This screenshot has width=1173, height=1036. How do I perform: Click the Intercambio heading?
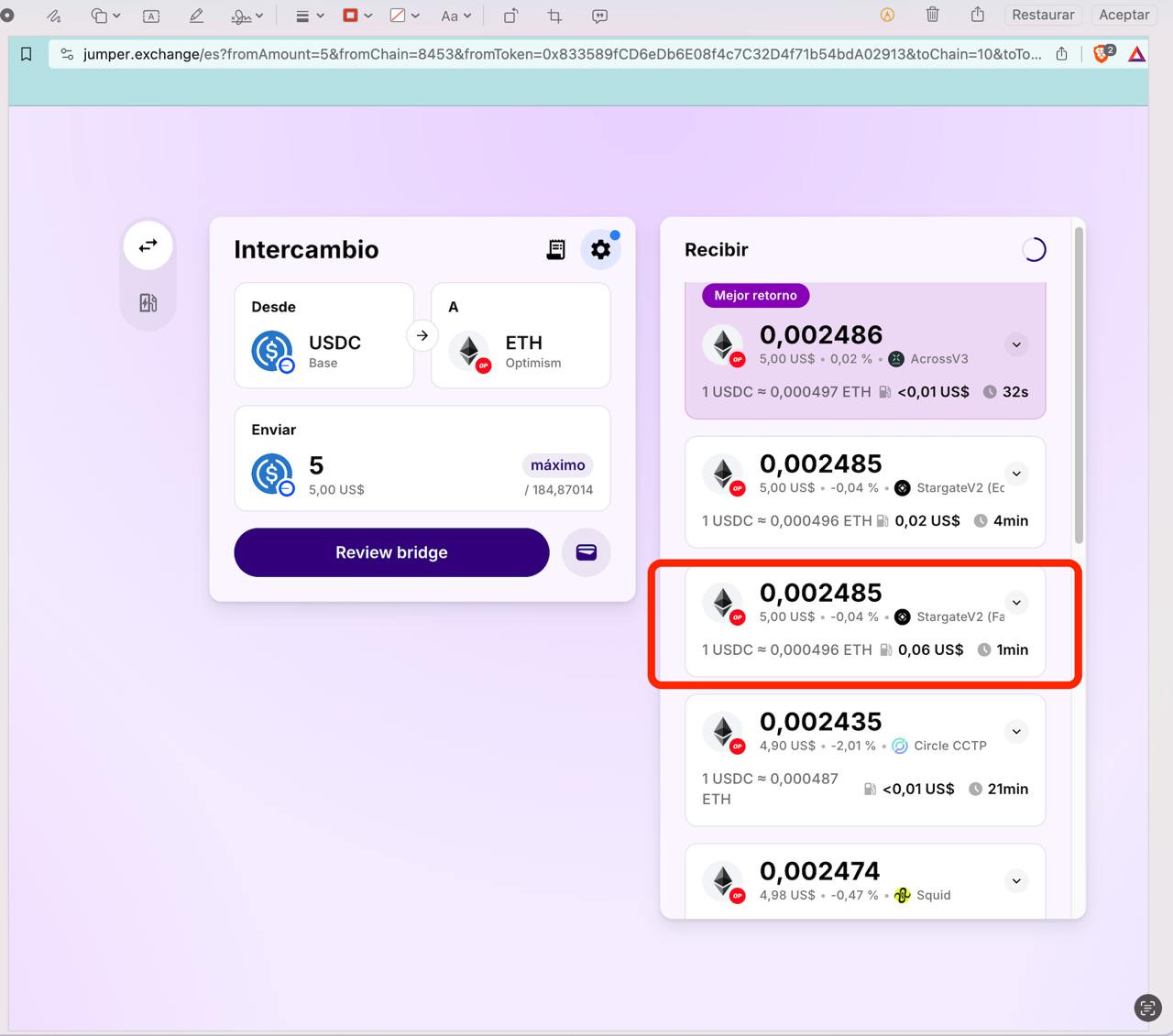tap(306, 249)
